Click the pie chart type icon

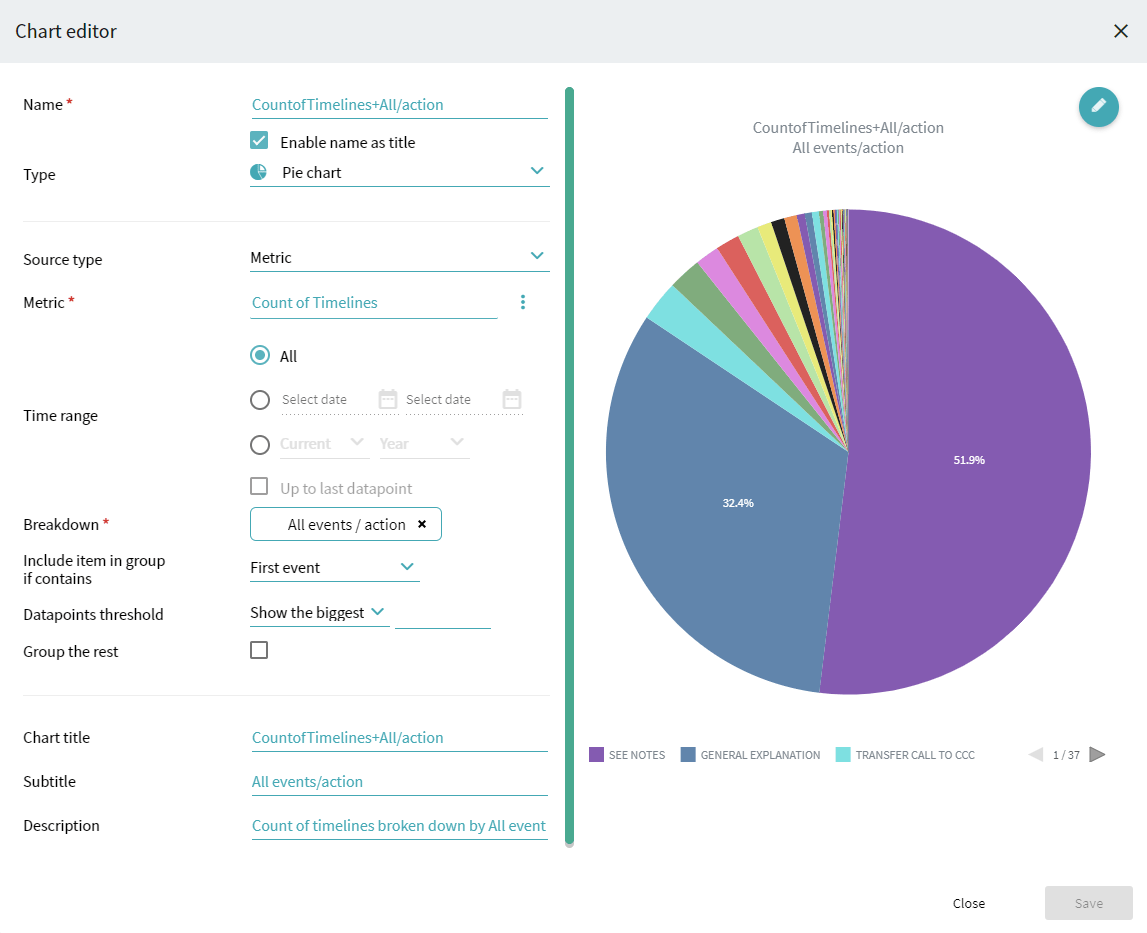[x=258, y=173]
